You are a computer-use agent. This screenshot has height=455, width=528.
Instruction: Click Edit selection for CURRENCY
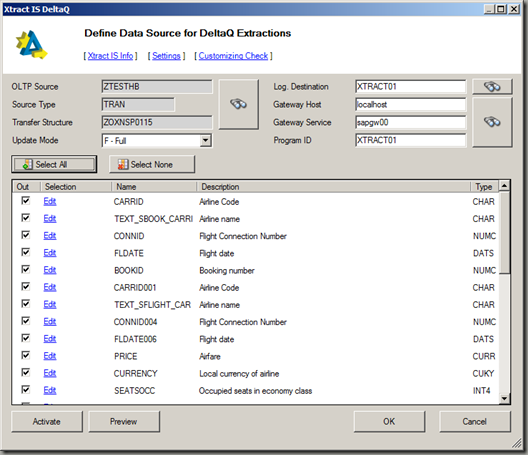coord(50,373)
